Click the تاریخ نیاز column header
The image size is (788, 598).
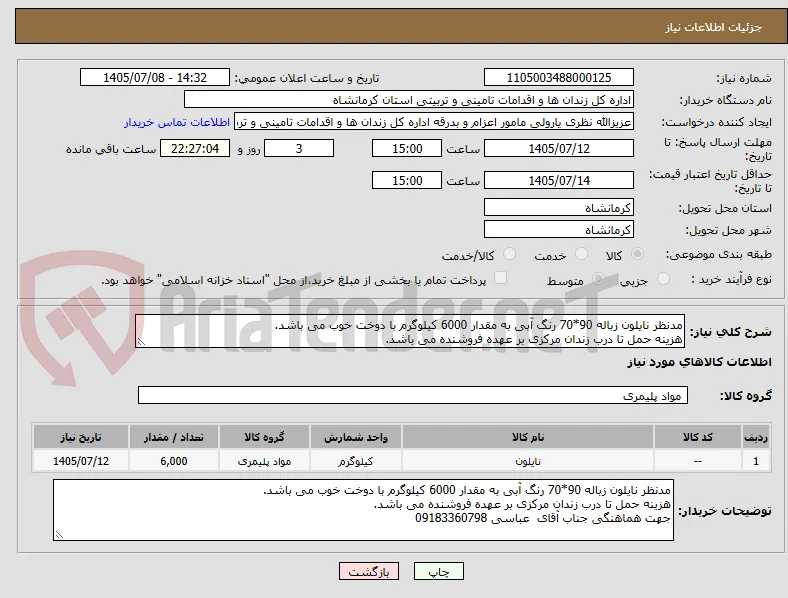click(x=81, y=437)
